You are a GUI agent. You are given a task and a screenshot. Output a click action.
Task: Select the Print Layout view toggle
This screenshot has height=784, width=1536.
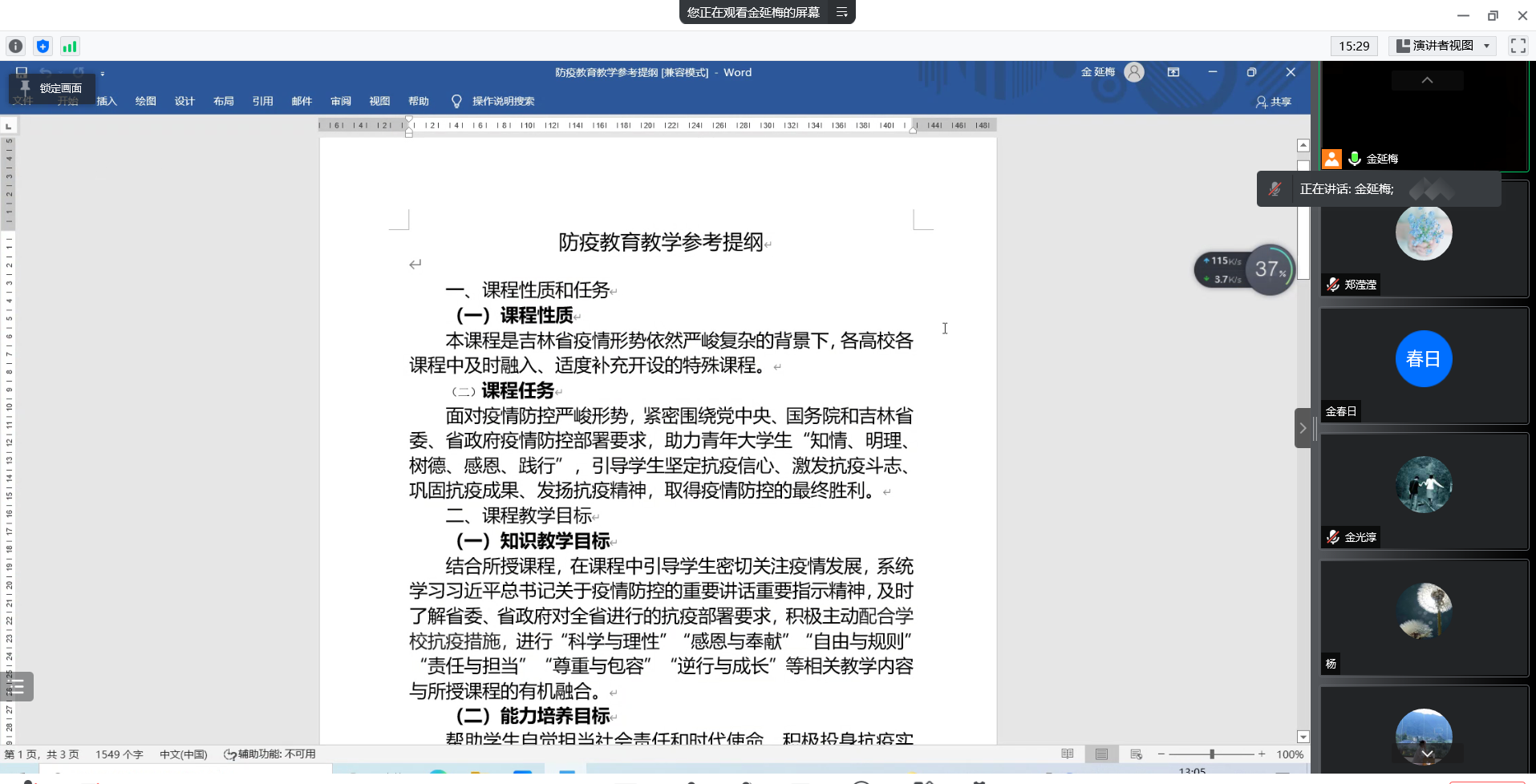[x=1101, y=754]
